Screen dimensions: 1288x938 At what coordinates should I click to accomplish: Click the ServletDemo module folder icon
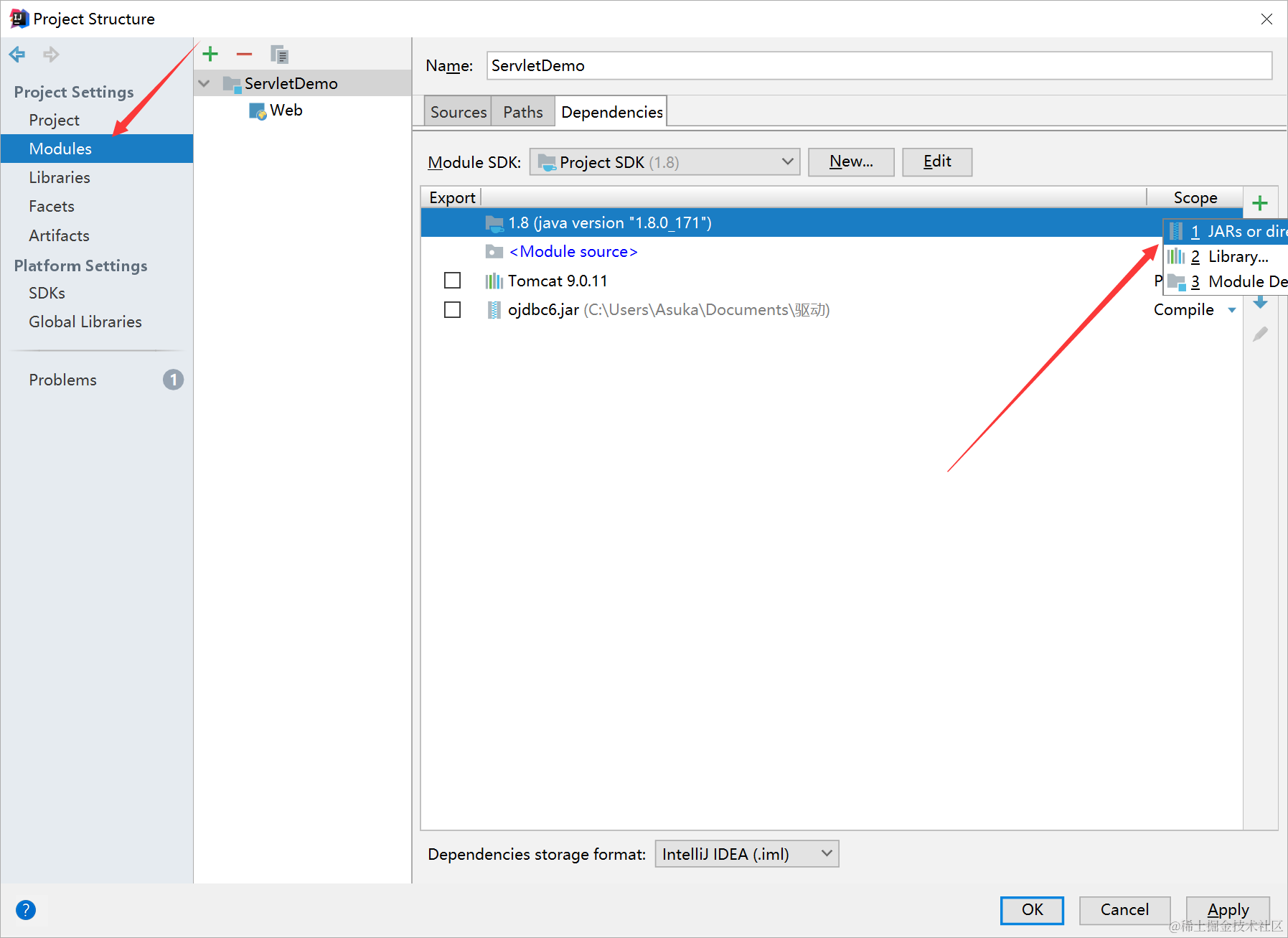tap(232, 84)
